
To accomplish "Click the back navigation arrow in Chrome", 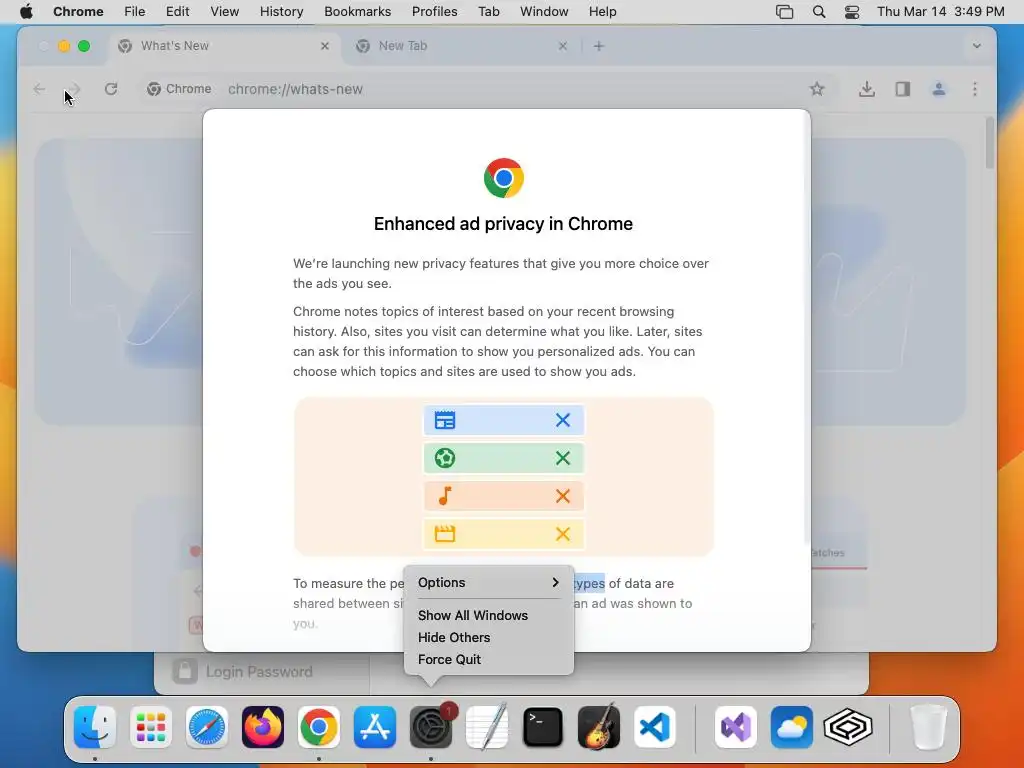I will pyautogui.click(x=39, y=89).
